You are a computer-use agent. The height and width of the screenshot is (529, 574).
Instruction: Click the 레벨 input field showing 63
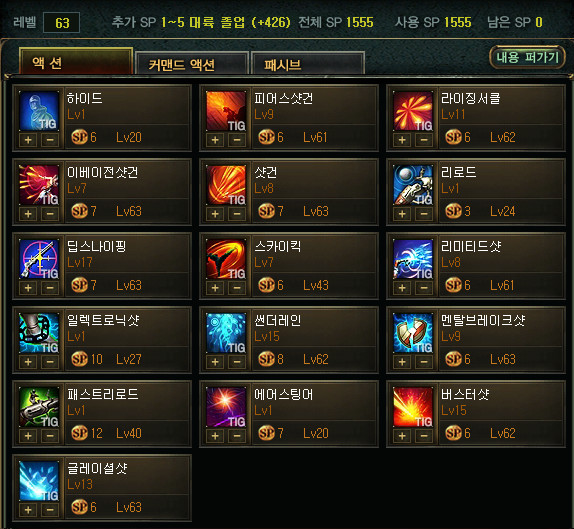(61, 23)
